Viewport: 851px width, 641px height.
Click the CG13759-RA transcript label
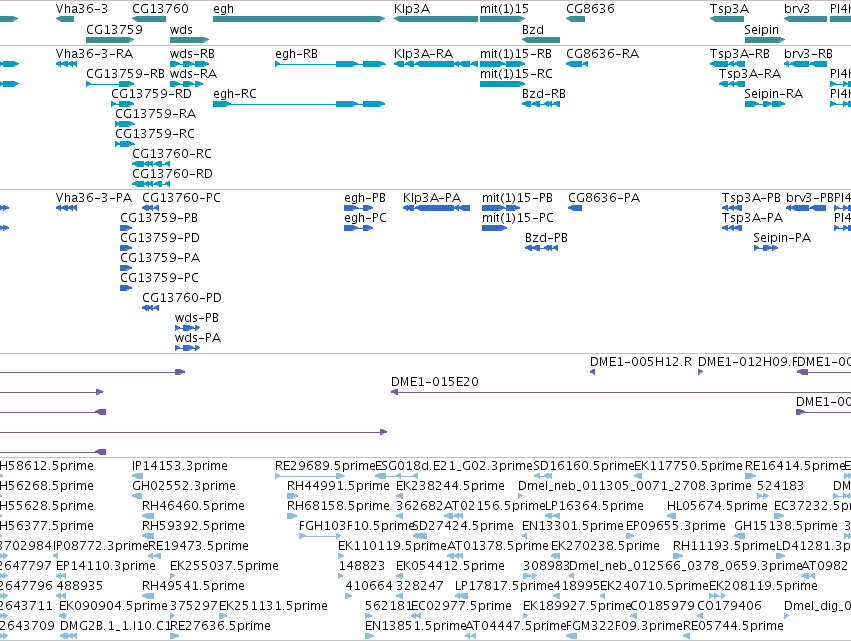click(x=155, y=113)
